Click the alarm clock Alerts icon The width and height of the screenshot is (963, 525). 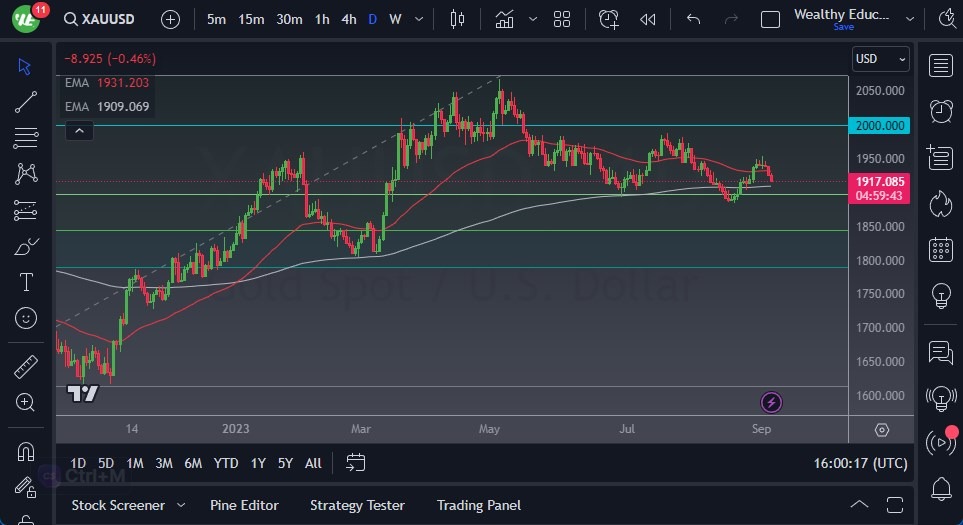(x=940, y=111)
